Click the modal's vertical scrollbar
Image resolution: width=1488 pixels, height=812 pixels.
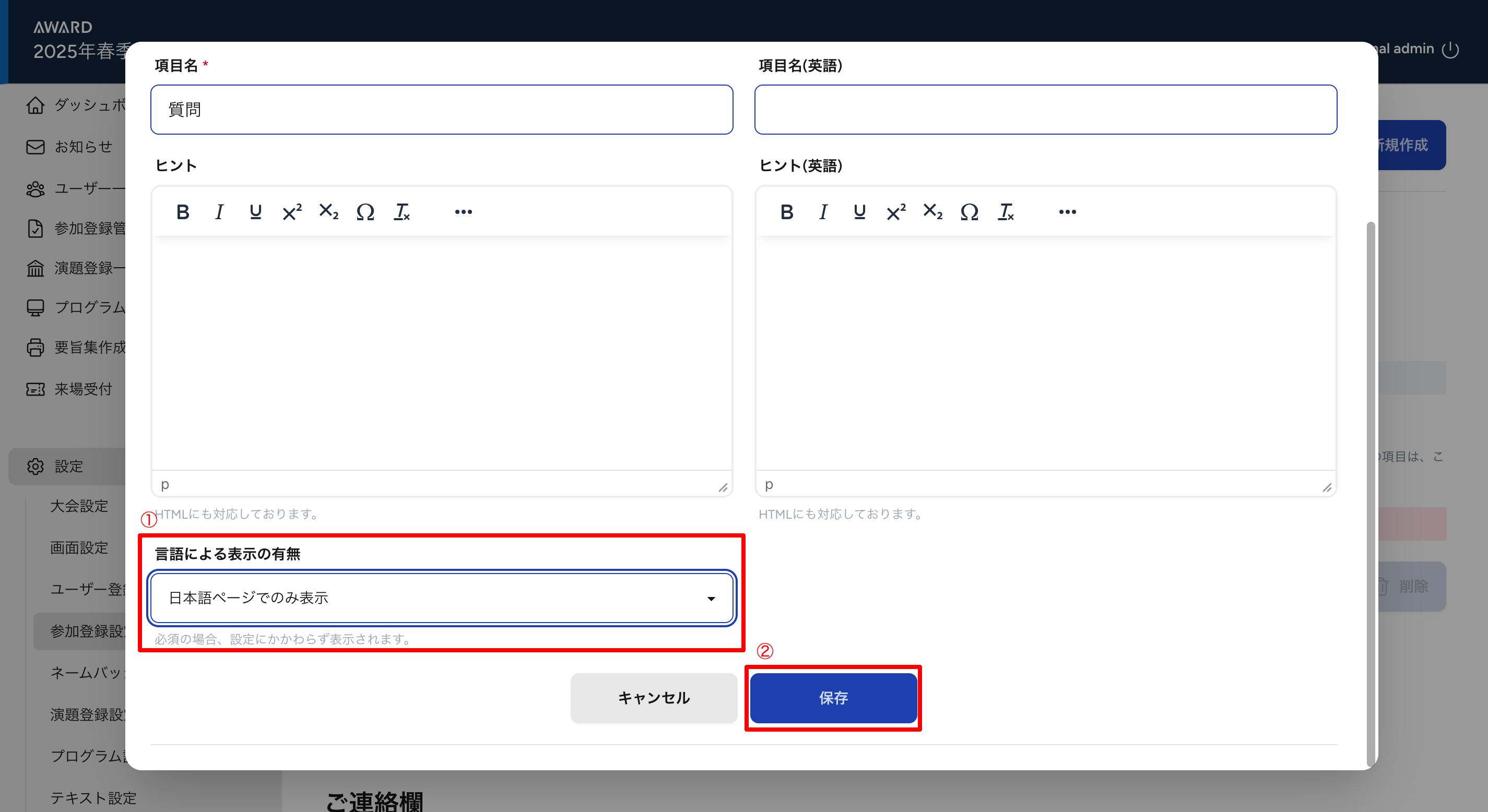point(1370,491)
